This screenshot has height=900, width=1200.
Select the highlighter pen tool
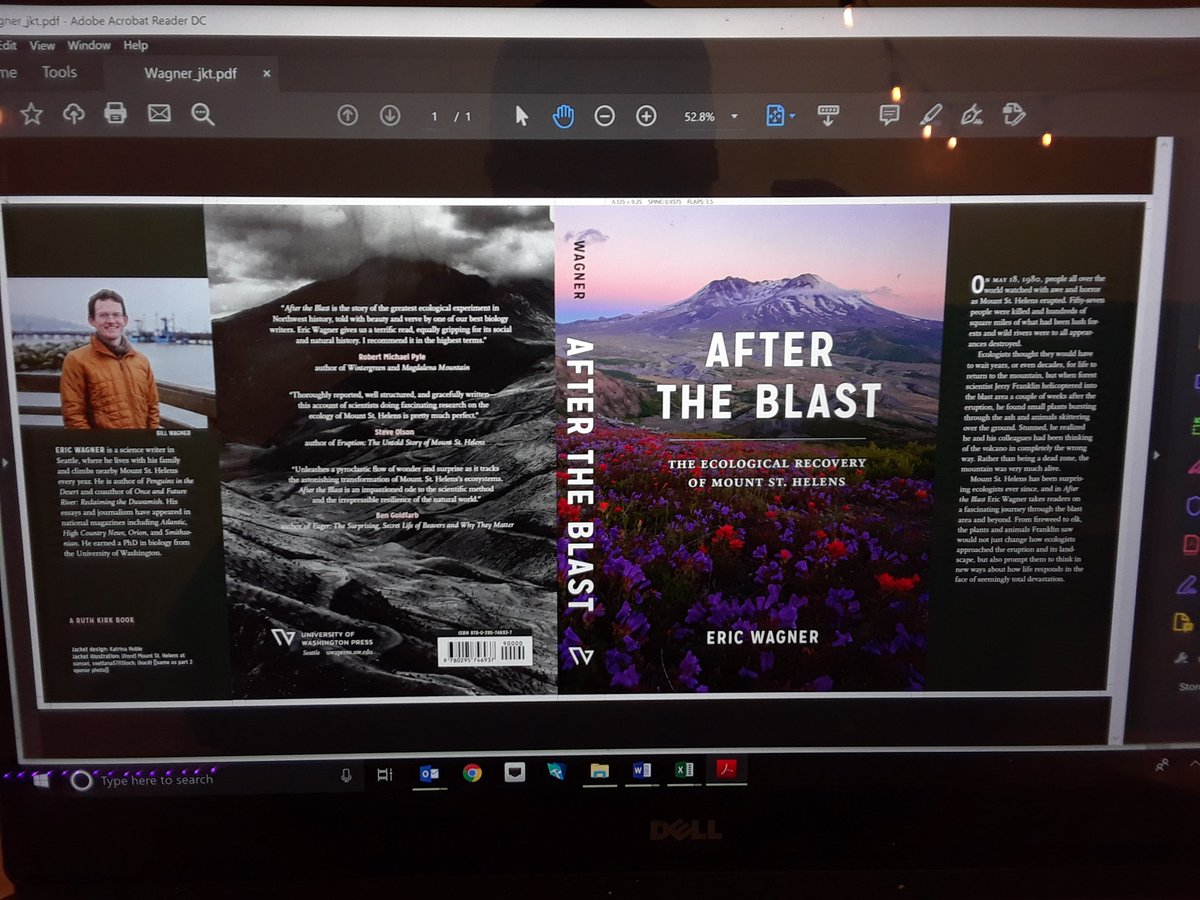931,114
